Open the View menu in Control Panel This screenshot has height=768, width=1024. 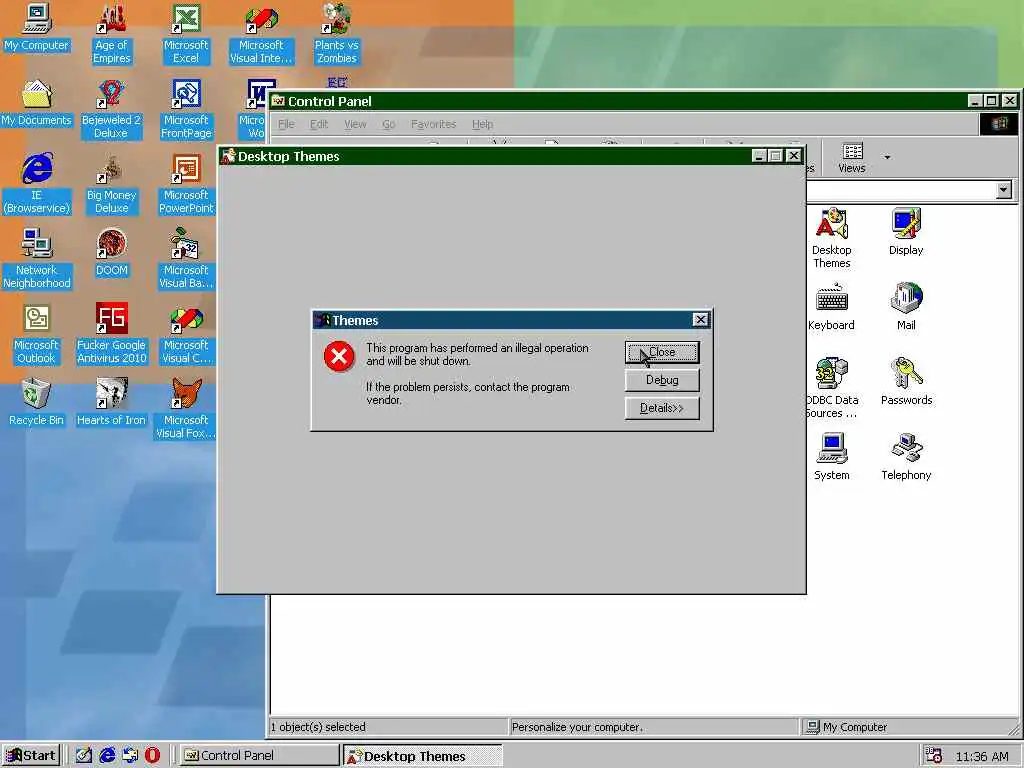(355, 124)
